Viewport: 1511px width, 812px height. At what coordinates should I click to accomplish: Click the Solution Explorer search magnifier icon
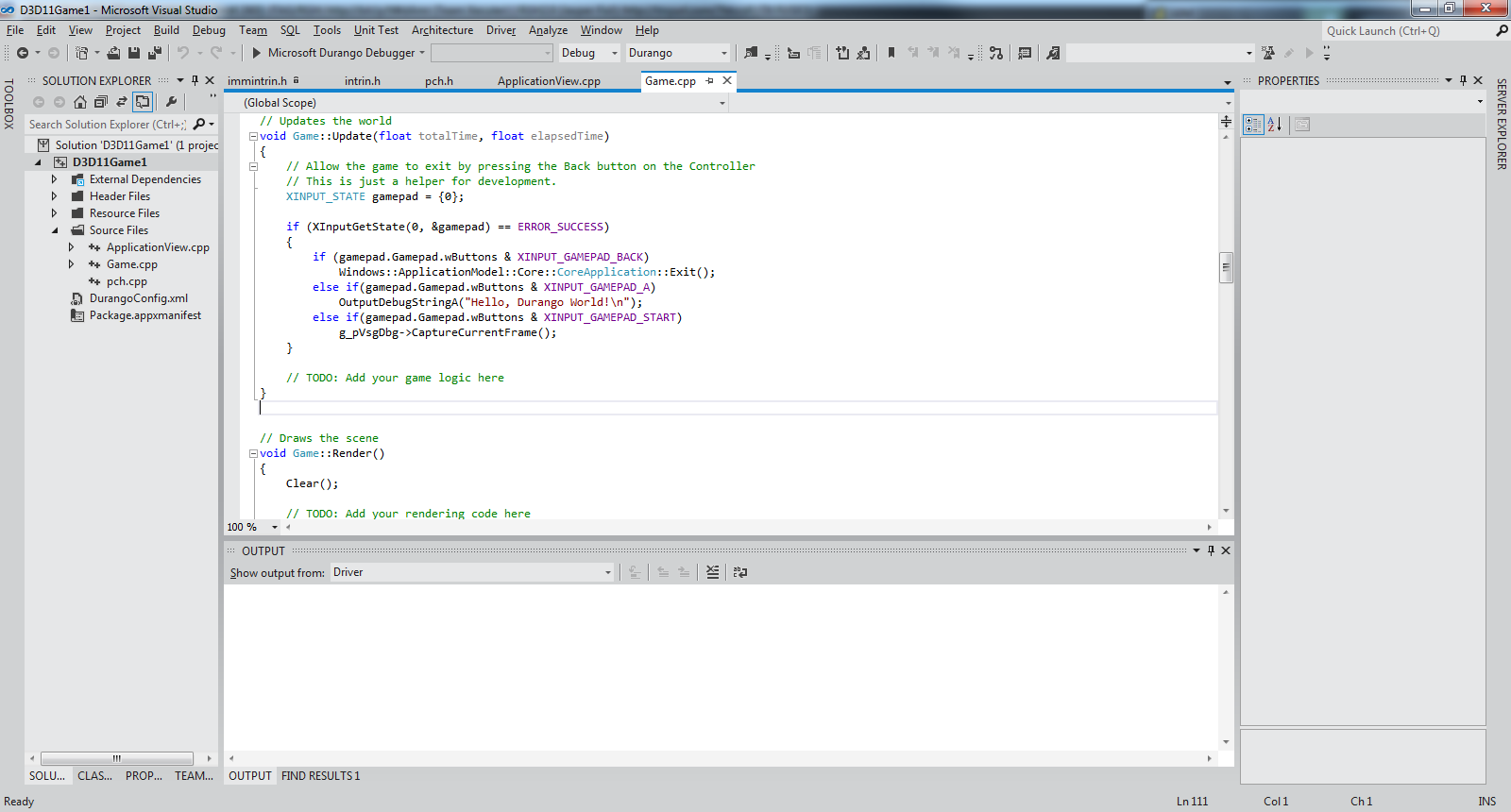[199, 125]
